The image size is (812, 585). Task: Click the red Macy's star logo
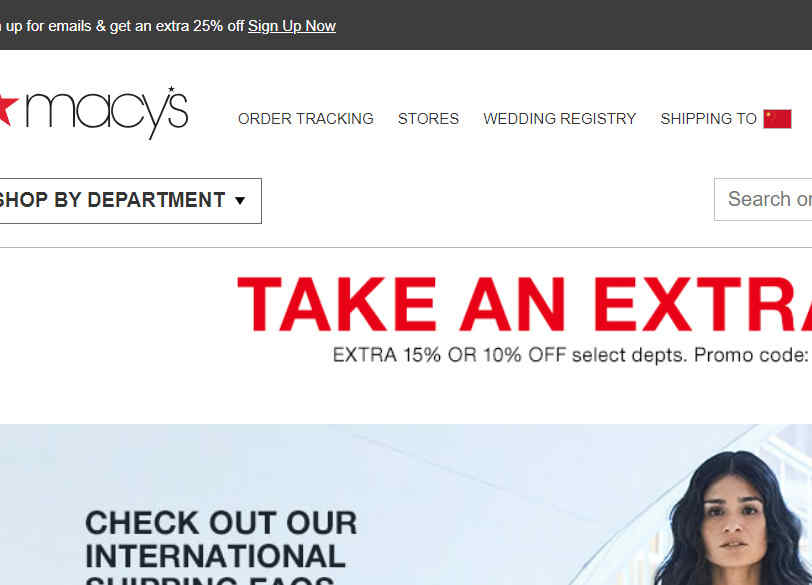(x=7, y=109)
